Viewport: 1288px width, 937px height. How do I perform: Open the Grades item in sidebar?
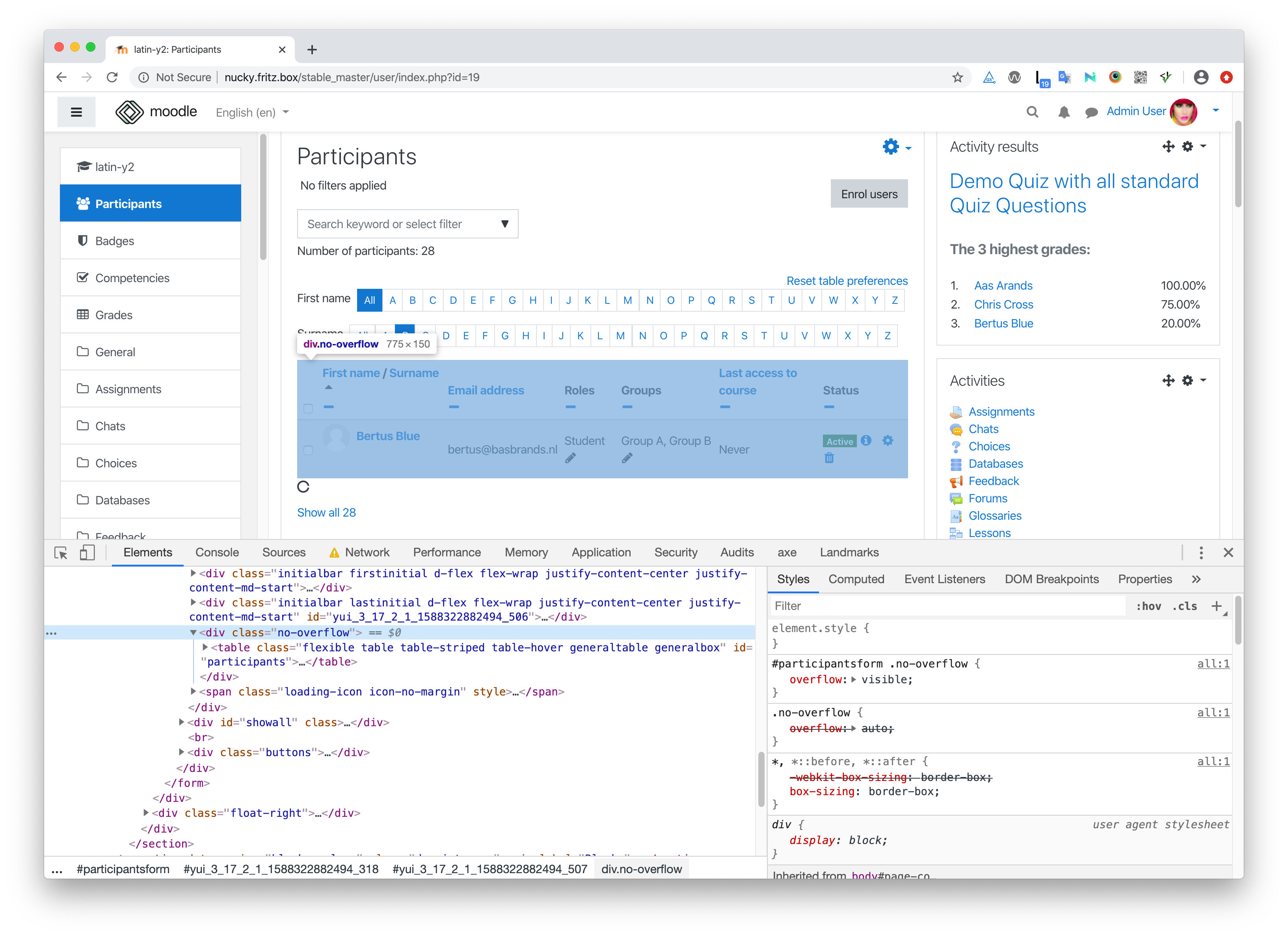click(151, 315)
